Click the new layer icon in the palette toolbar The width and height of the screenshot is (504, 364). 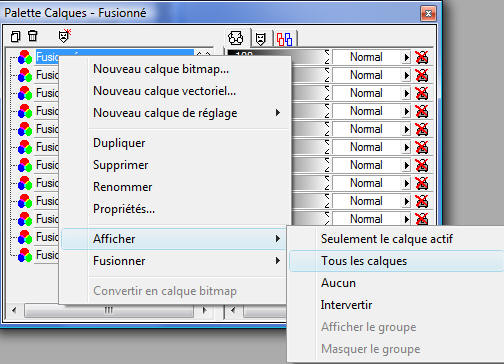pos(15,36)
